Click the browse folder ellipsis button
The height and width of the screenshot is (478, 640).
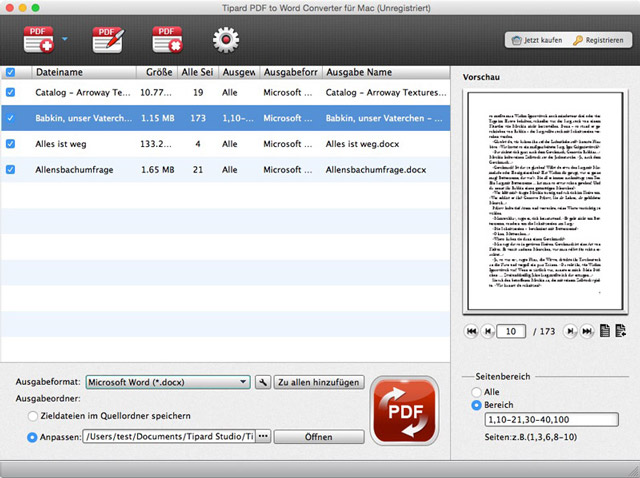click(x=263, y=436)
